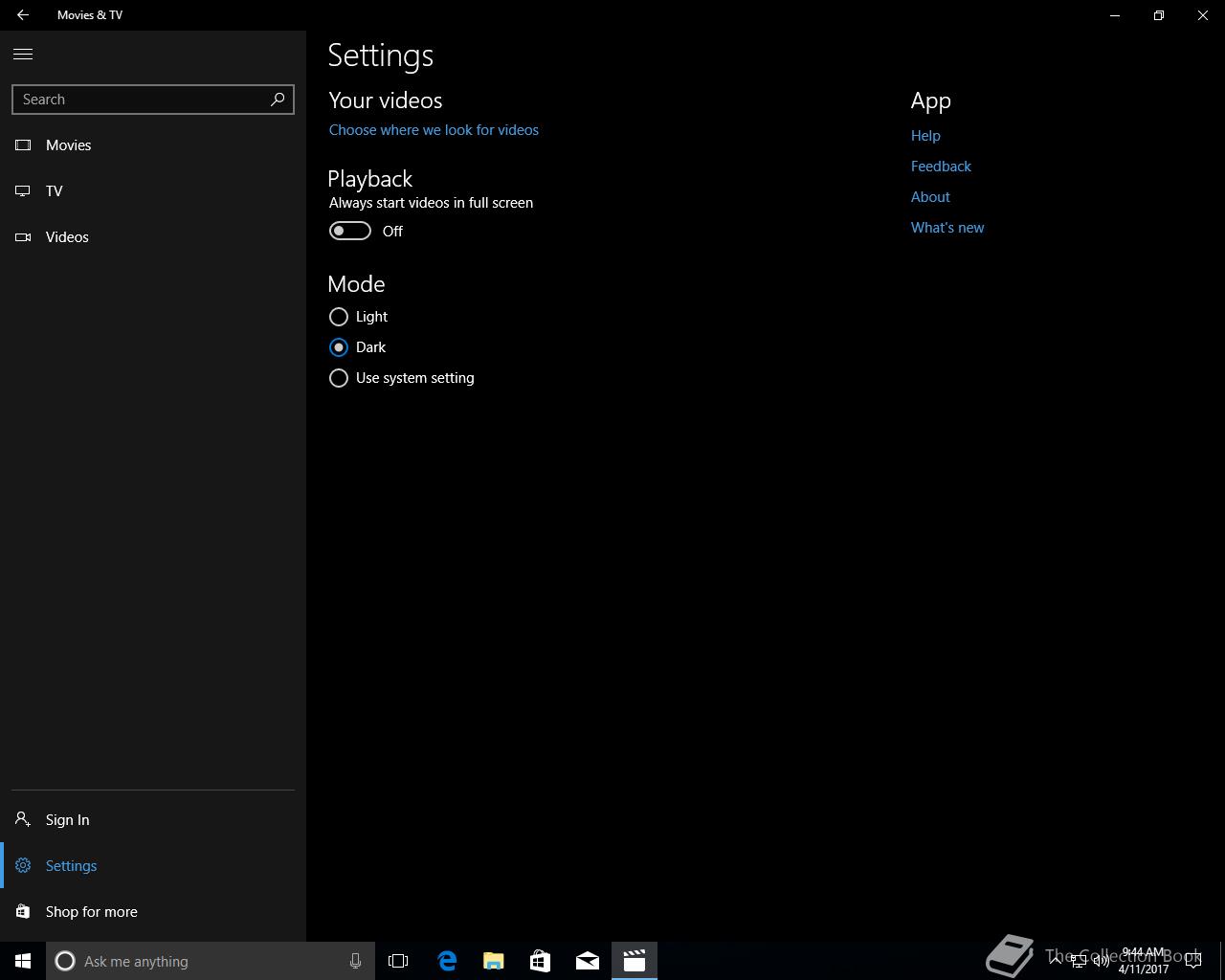
Task: Open the Videos section
Action: (x=153, y=237)
